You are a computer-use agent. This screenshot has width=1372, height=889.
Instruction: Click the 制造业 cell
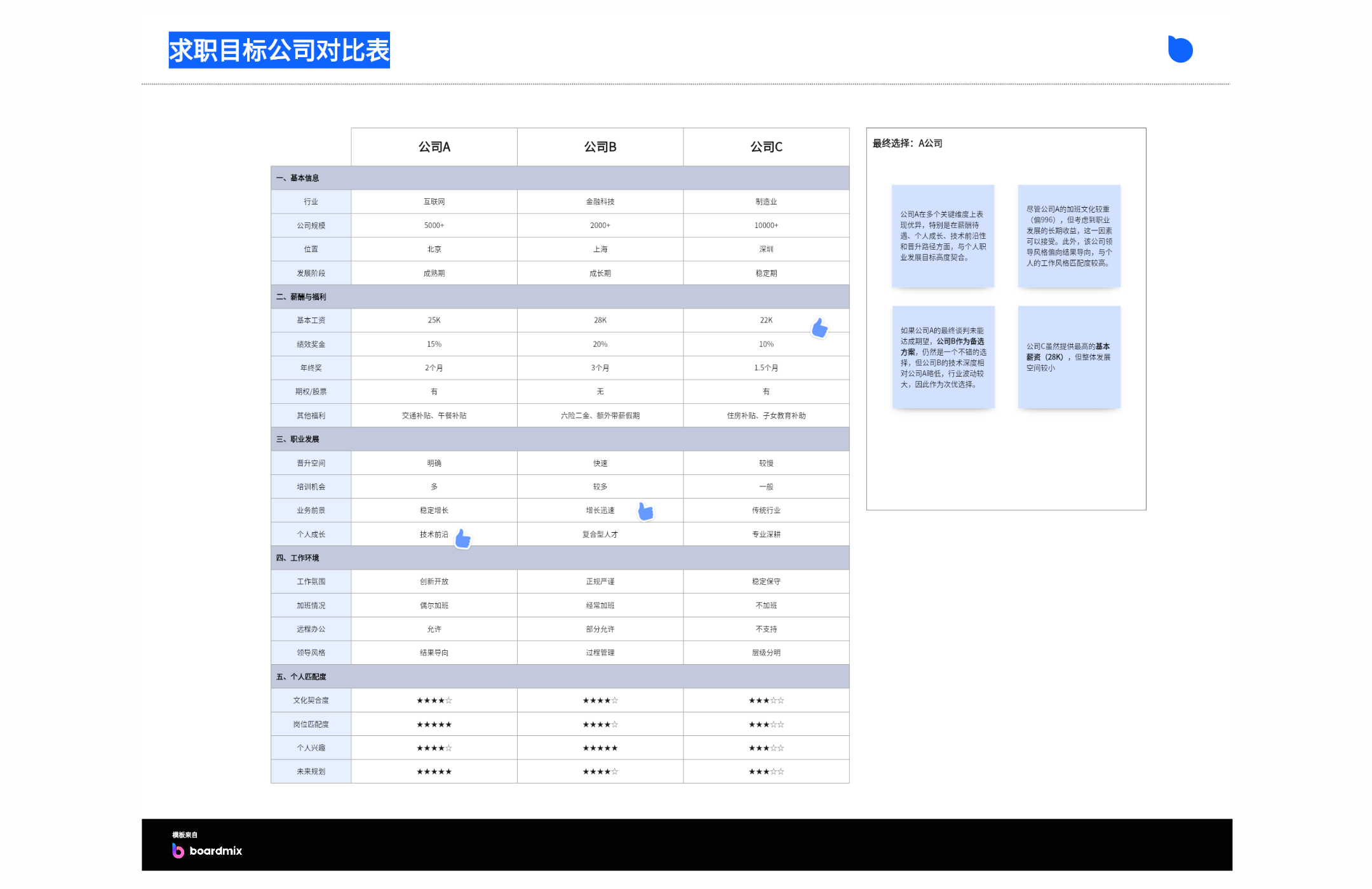coord(766,201)
